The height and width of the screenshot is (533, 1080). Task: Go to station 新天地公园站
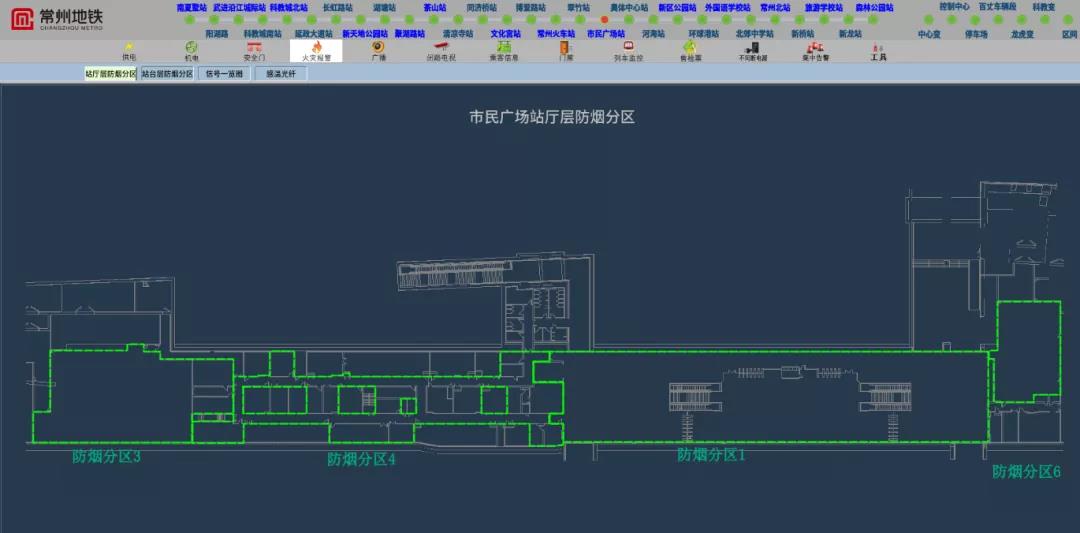coord(365,33)
